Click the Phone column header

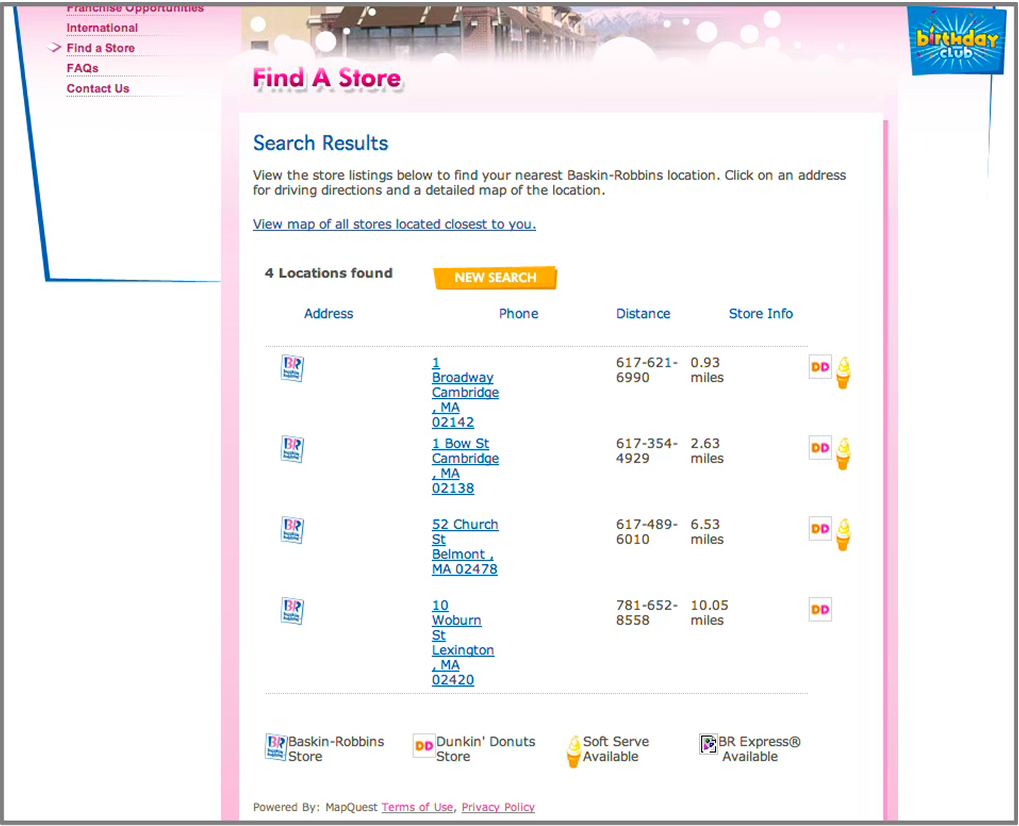coord(519,314)
